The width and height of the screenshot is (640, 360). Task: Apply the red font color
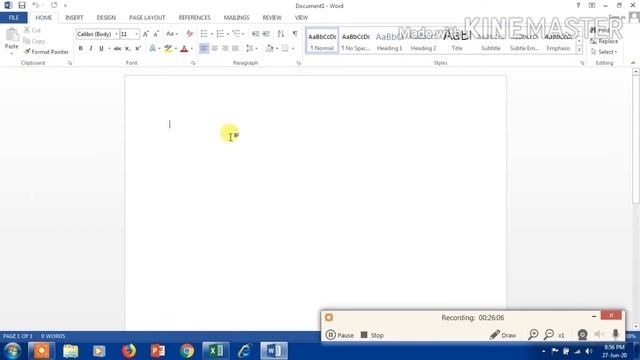pyautogui.click(x=184, y=49)
